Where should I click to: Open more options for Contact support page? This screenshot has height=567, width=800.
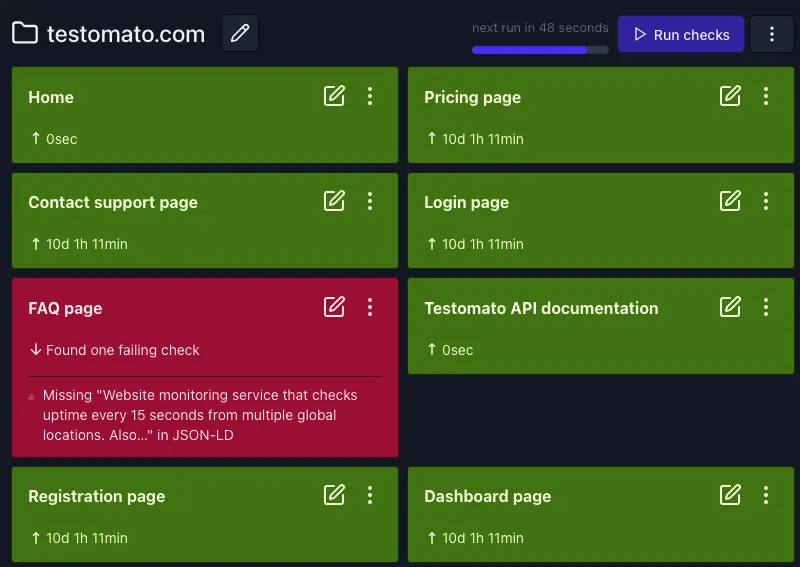(370, 201)
